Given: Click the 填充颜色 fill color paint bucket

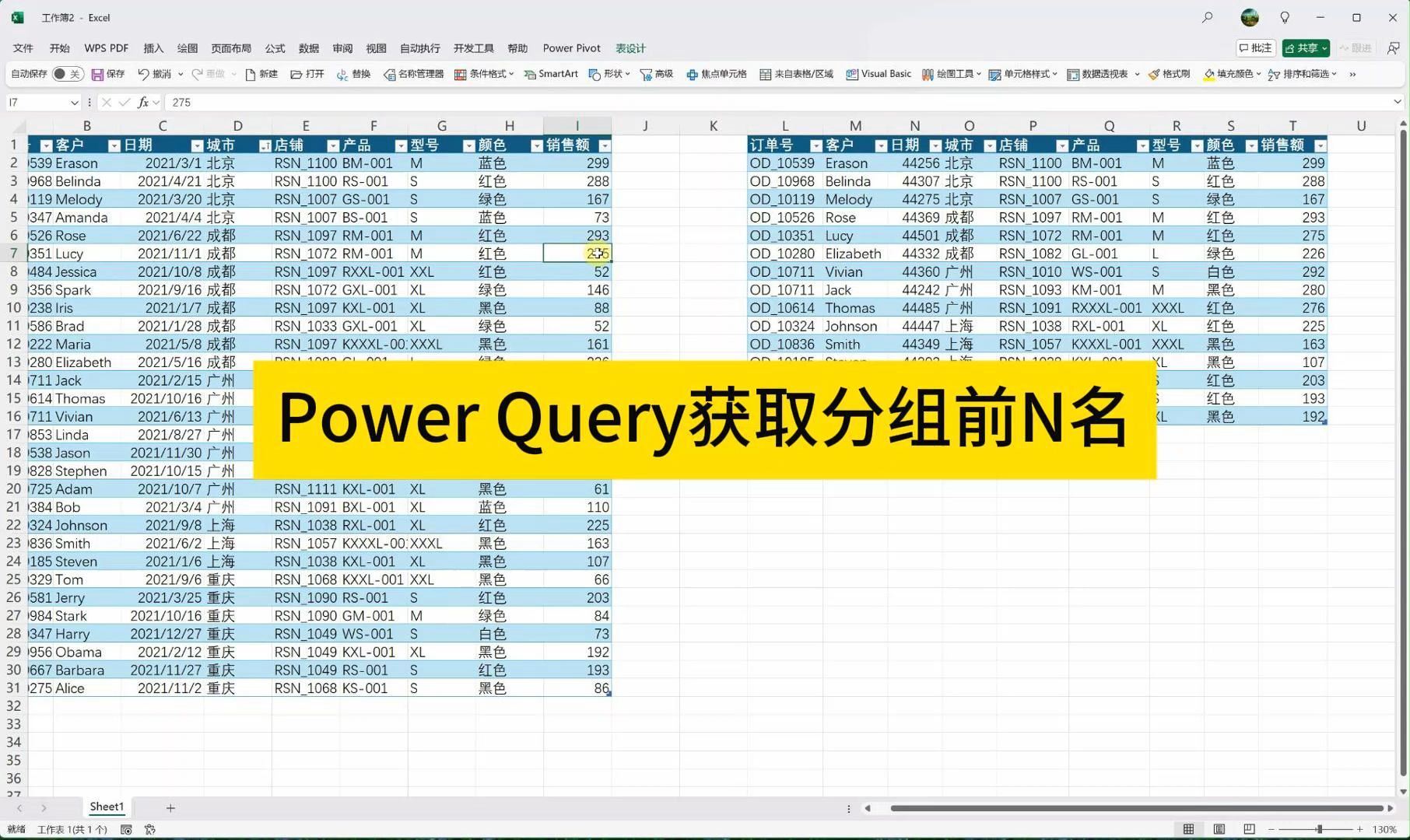Looking at the screenshot, I should click(x=1208, y=75).
